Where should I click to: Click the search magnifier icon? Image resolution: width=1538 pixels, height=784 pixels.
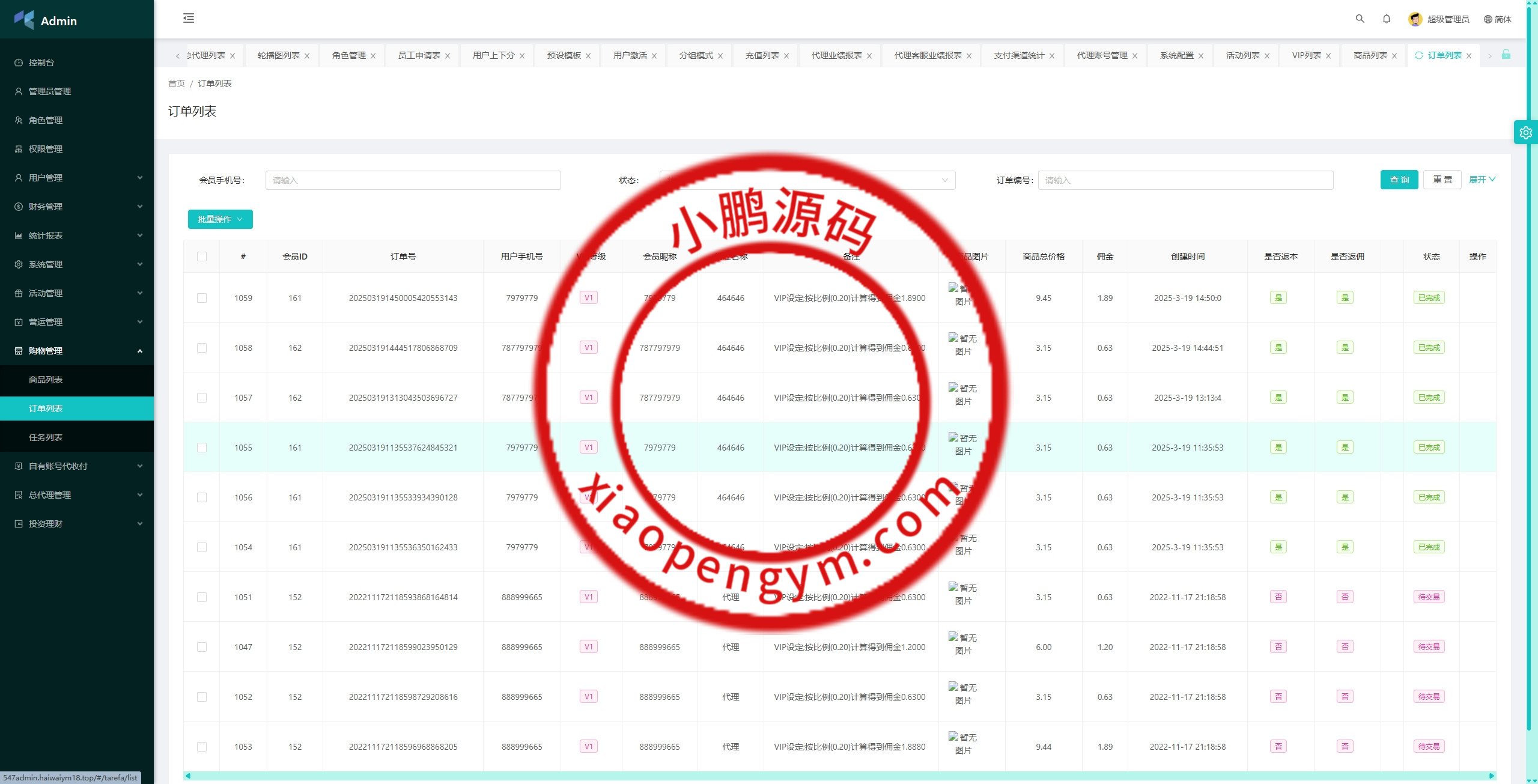pos(1360,19)
